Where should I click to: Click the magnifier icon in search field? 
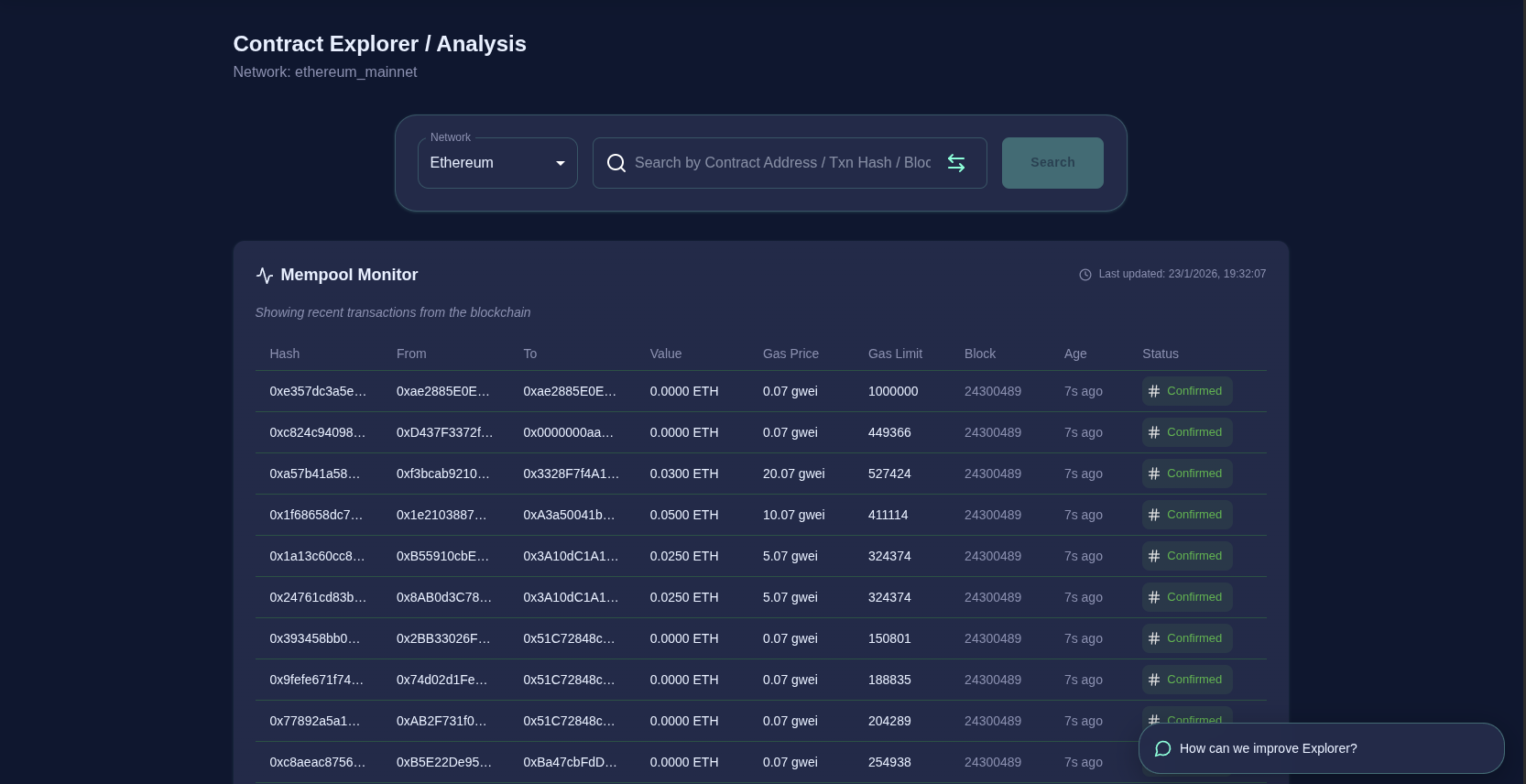pos(616,163)
